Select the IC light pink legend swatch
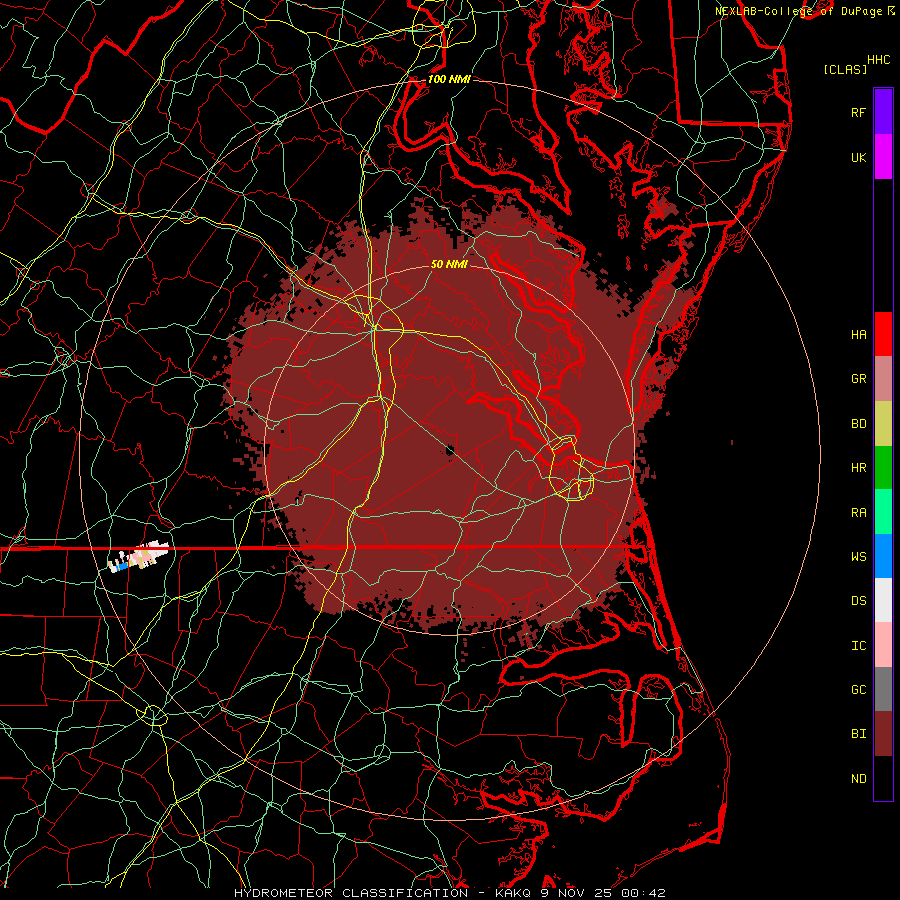Screen dimensions: 900x900 883,645
